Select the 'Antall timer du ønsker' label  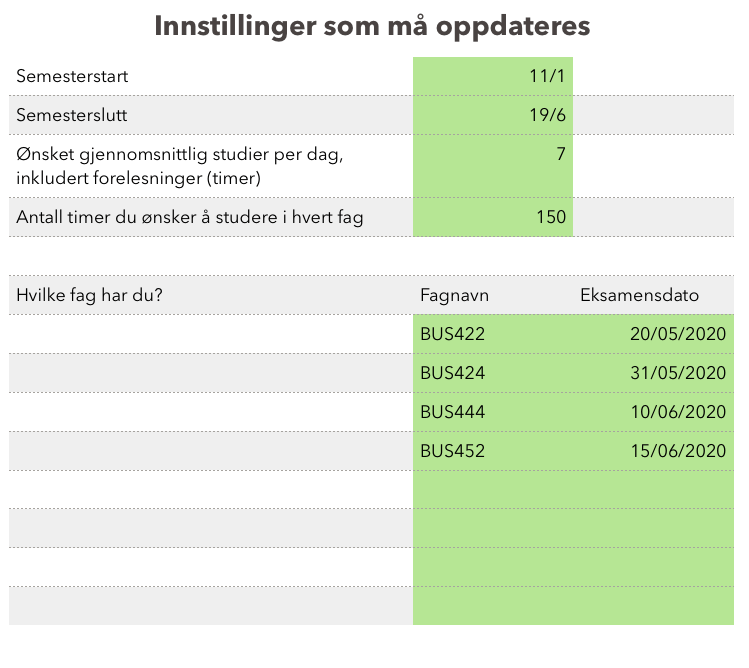(x=191, y=217)
